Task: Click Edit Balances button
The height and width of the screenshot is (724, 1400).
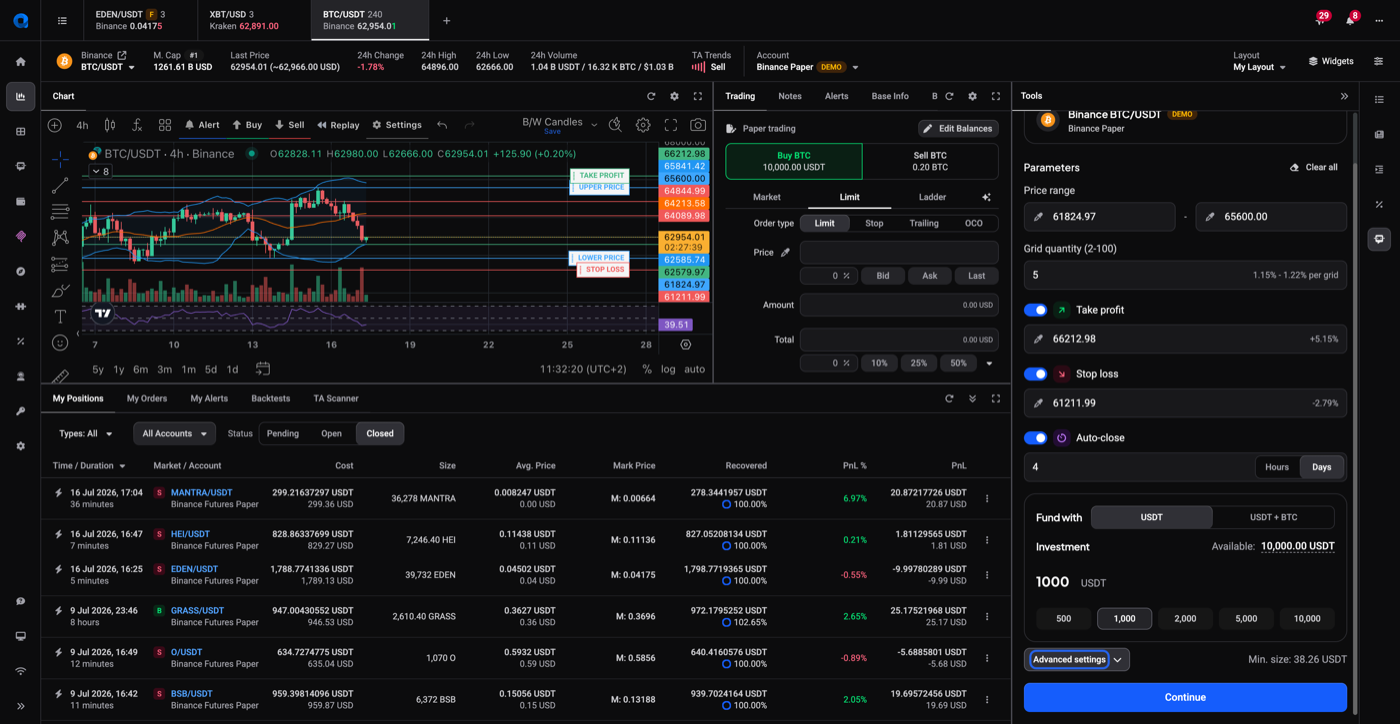Action: click(958, 128)
